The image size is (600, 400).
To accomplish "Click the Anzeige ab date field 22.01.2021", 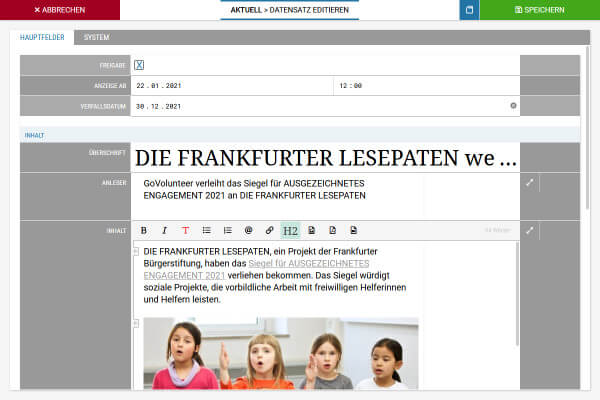I will [x=232, y=86].
